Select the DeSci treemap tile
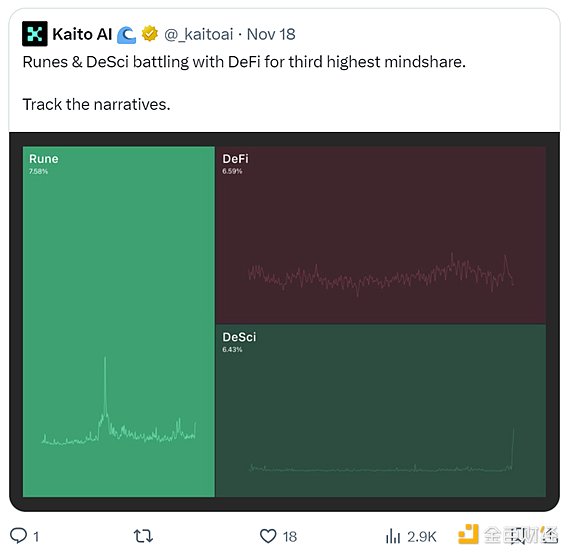The height and width of the screenshot is (555, 569). (x=381, y=411)
